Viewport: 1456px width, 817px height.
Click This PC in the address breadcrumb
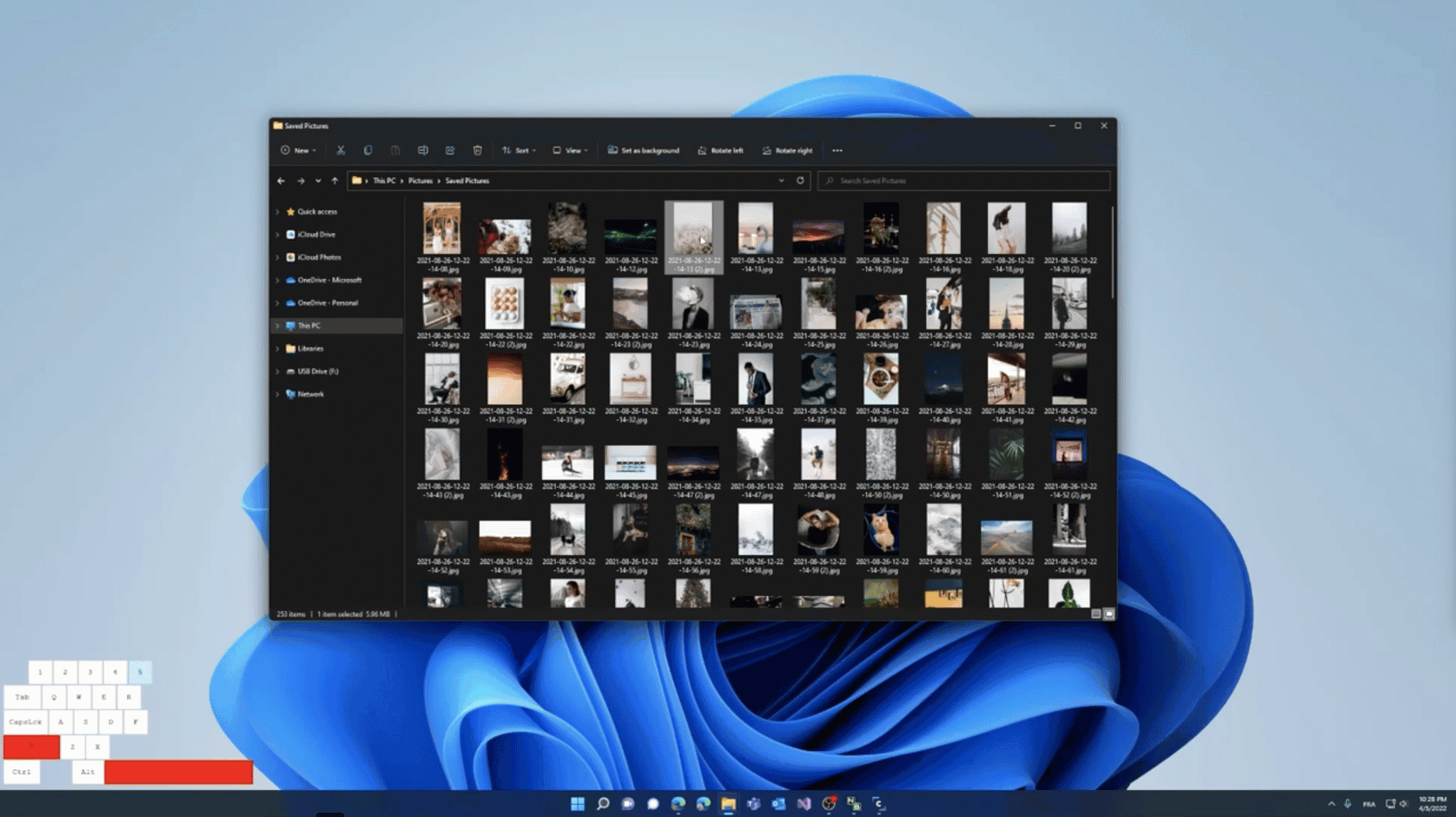(x=384, y=181)
